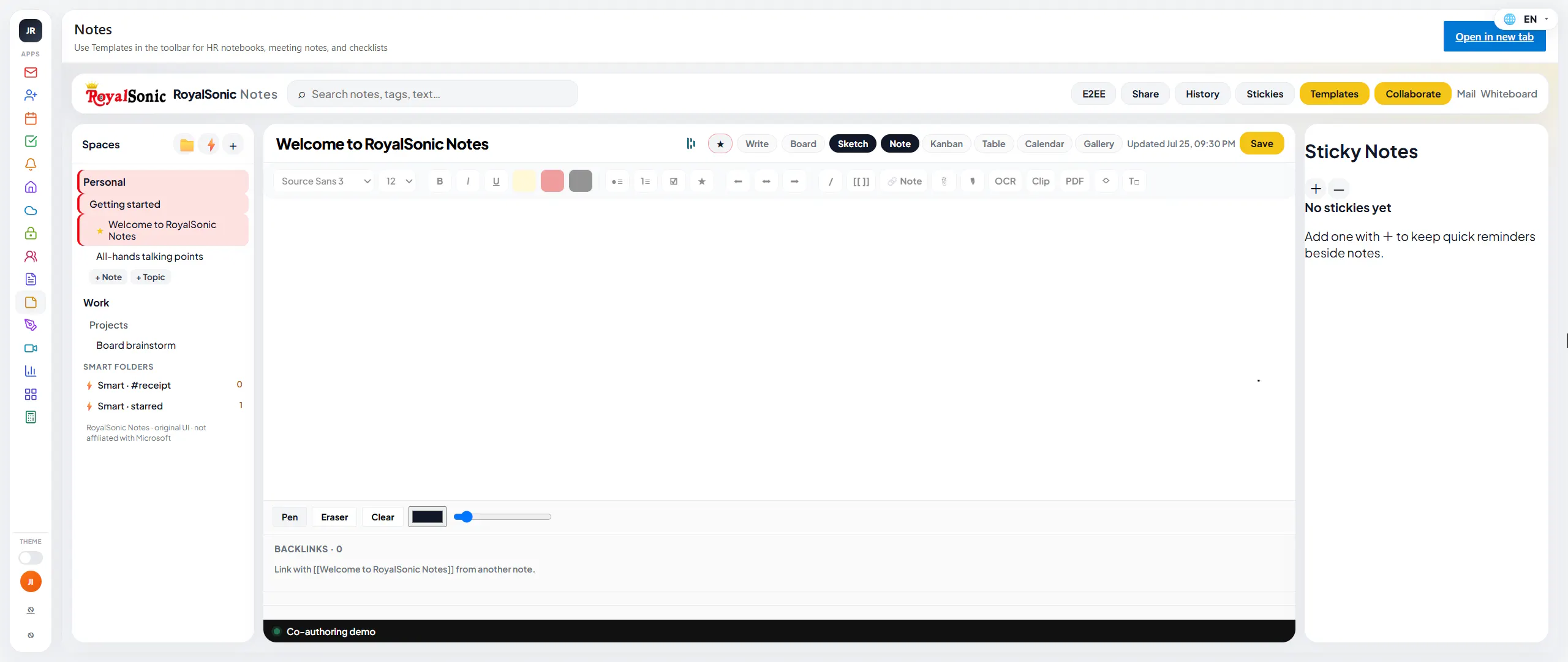1568x662 pixels.
Task: Apply bold formatting with B button
Action: [439, 181]
